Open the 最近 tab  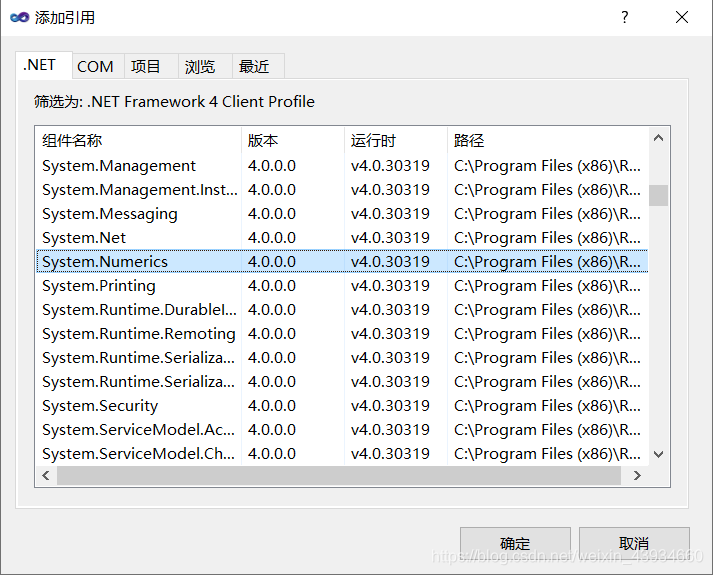[x=254, y=66]
